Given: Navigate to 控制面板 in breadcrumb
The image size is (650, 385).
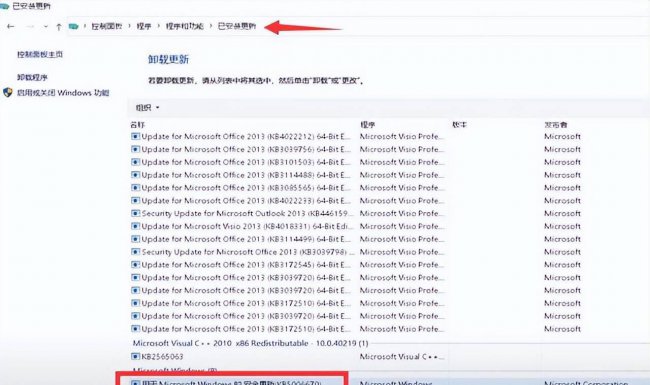Looking at the screenshot, I should click(x=107, y=26).
